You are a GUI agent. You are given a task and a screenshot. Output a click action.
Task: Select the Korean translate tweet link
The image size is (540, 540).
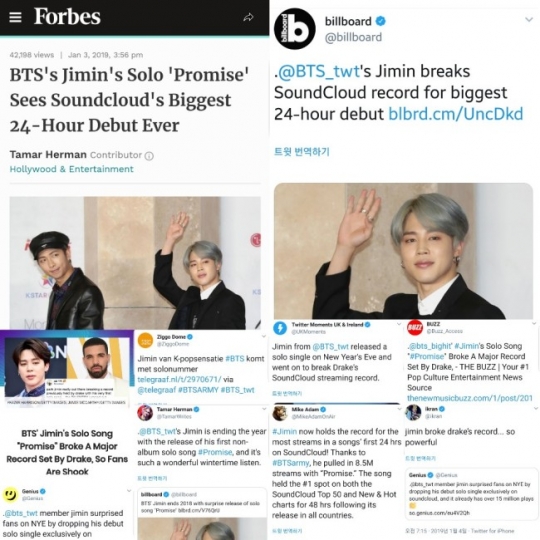[302, 152]
